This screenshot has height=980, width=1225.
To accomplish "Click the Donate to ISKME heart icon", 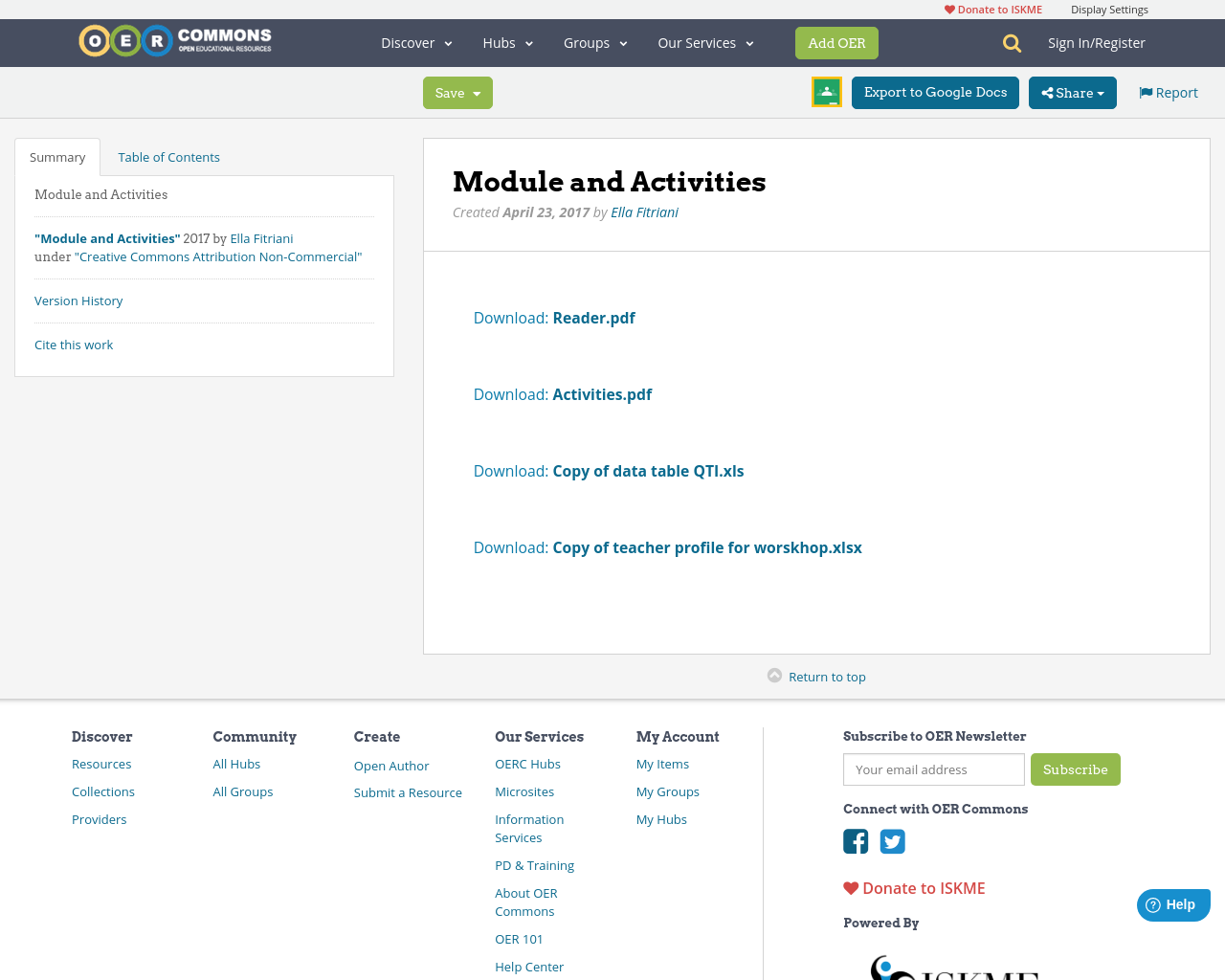I will click(850, 886).
